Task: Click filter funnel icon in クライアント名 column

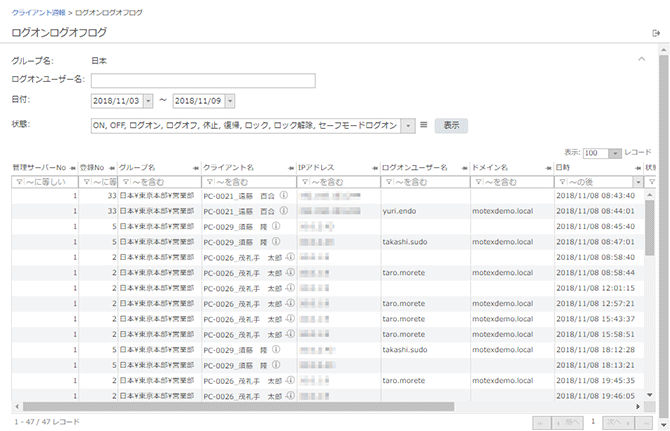Action: [209, 182]
